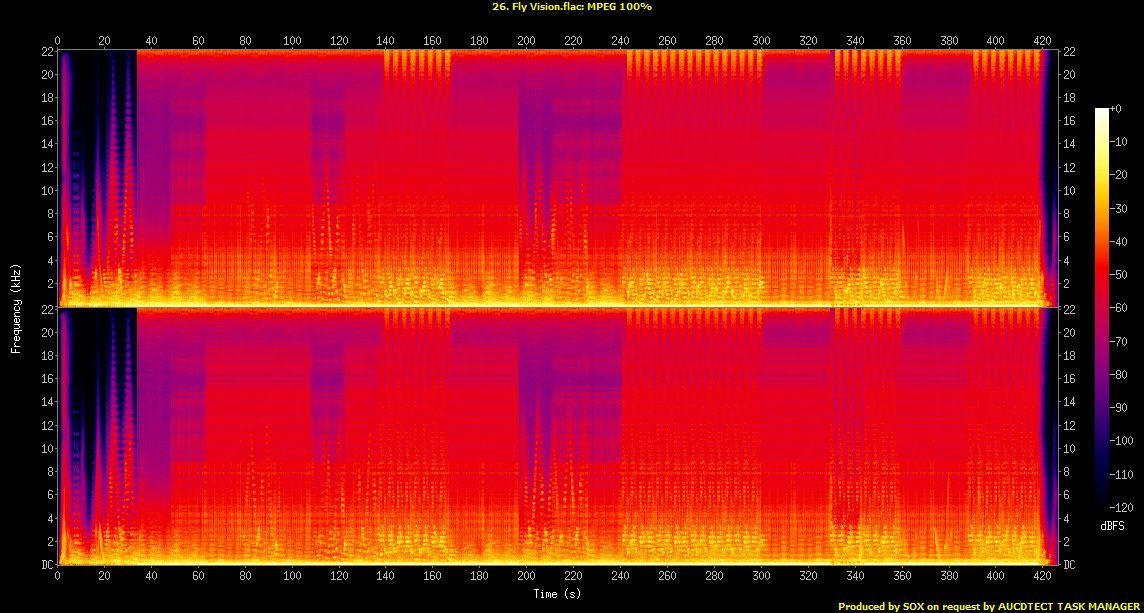Screen dimensions: 1144x613
Task: Click "200" on the bottom time axis
Action: [x=527, y=575]
